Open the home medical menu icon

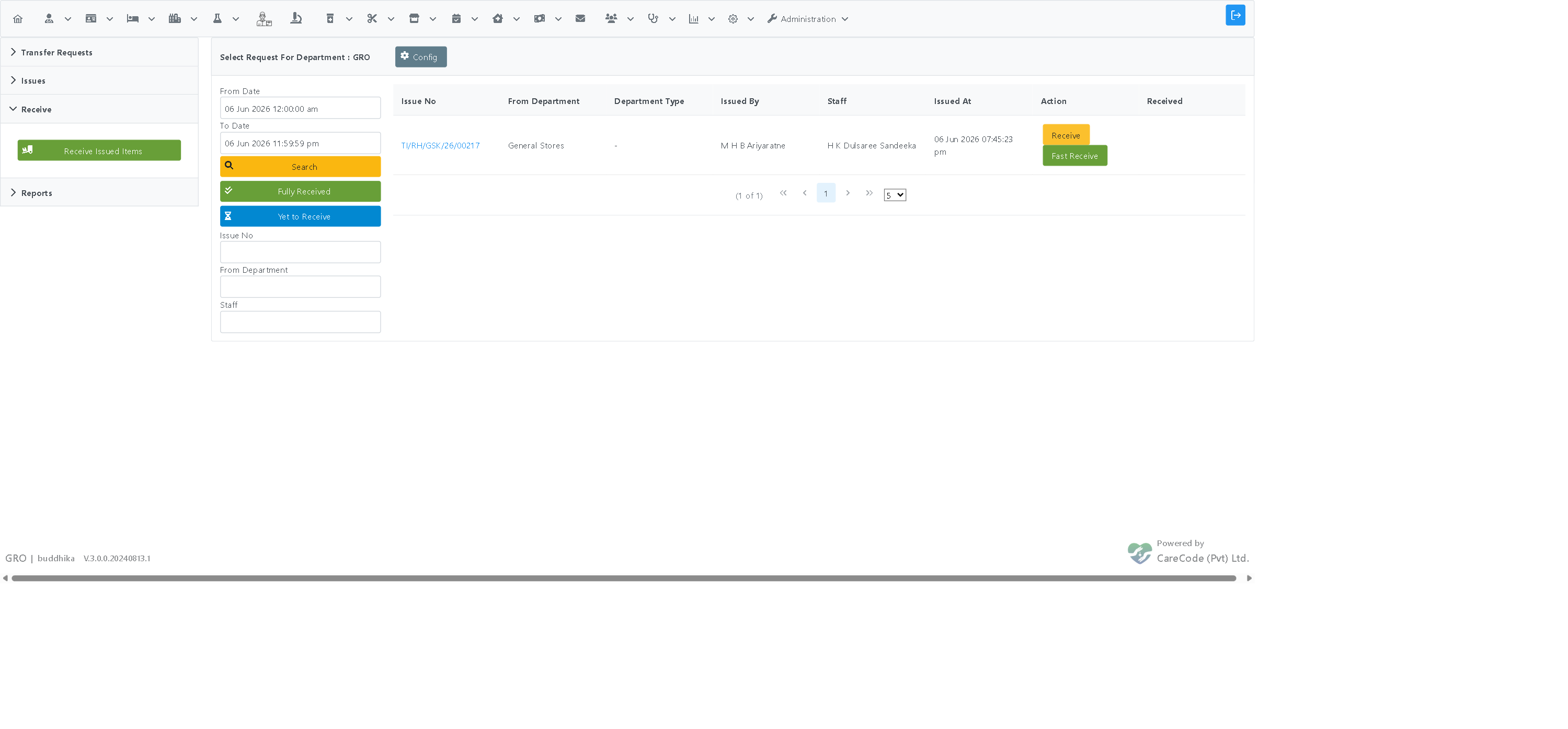(x=497, y=19)
